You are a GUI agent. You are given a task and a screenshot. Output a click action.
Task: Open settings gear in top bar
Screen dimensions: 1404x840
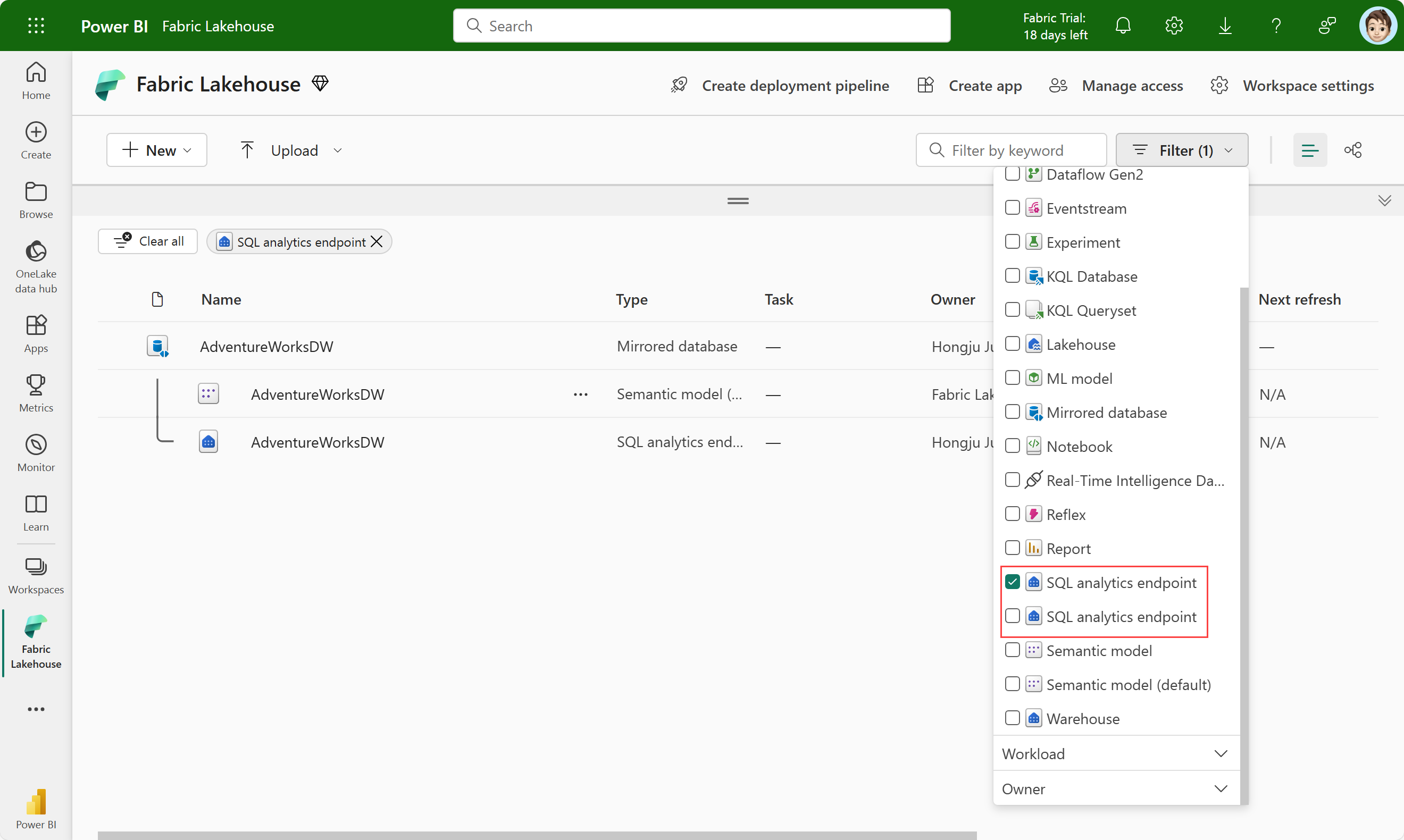pos(1174,26)
